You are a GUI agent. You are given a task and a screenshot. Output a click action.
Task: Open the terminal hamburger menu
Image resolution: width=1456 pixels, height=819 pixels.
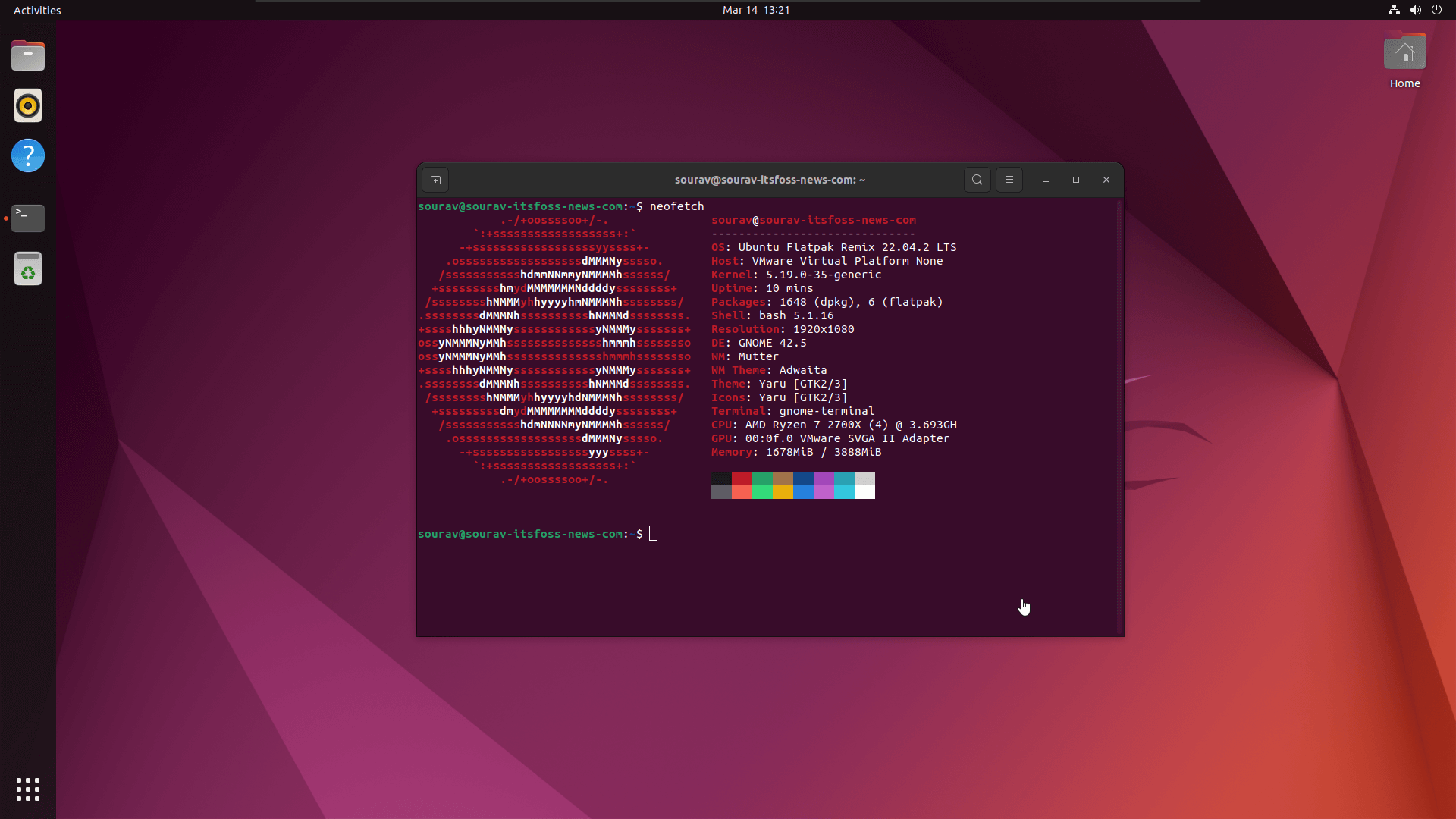1009,180
